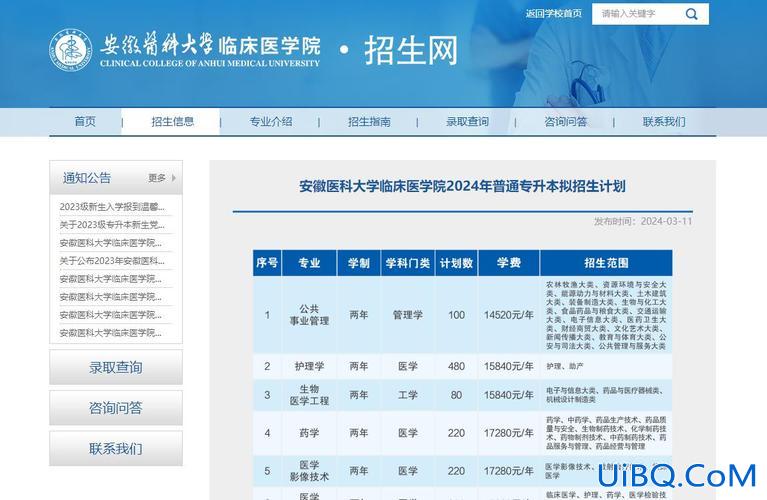Open notice 关于公布2023年安徽医科...
Screen dimensions: 767x500
click(112, 261)
